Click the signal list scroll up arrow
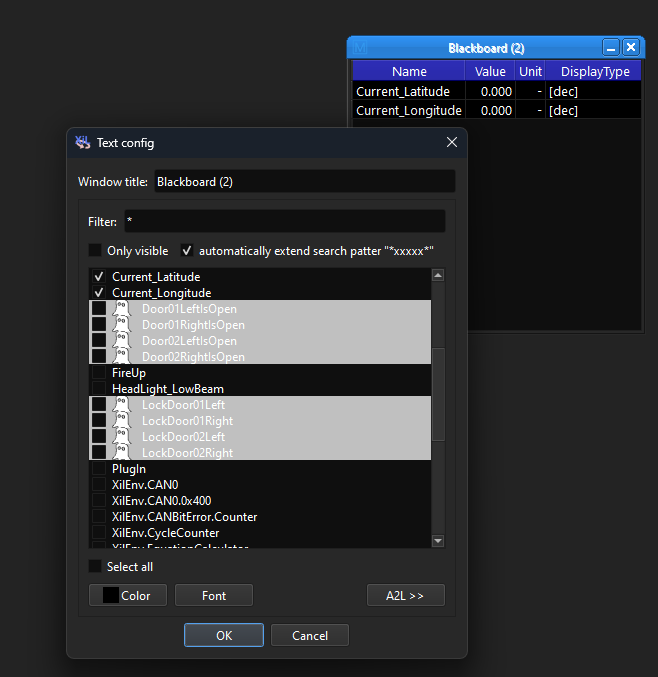 tap(438, 276)
